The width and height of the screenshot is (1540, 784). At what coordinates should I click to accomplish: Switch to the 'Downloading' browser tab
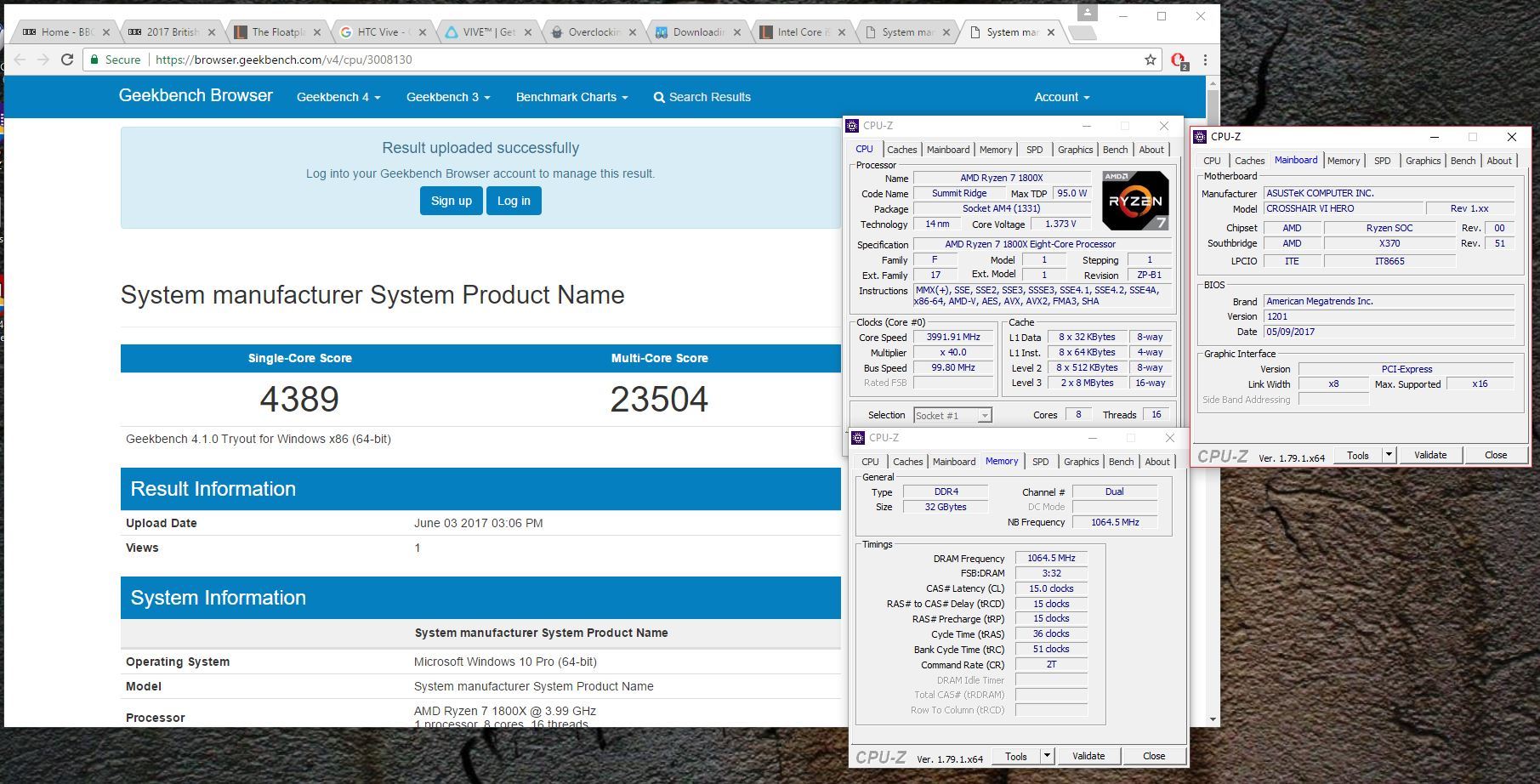tap(697, 32)
